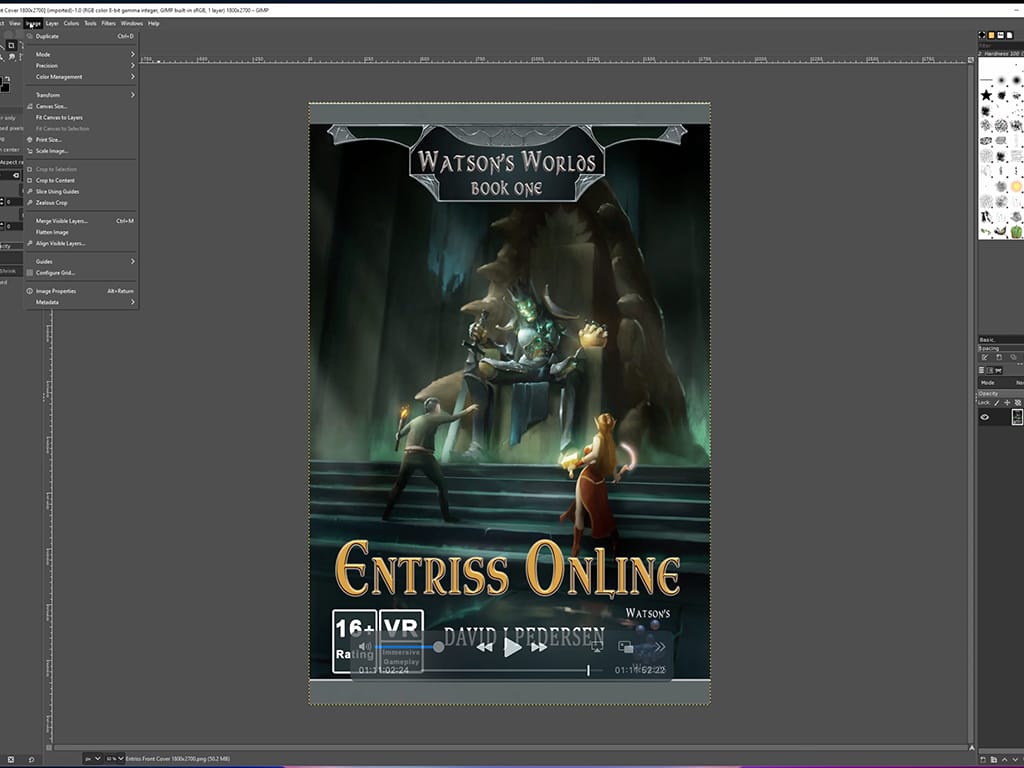The width and height of the screenshot is (1024, 768).
Task: Click Crop to Content
Action: (x=56, y=180)
